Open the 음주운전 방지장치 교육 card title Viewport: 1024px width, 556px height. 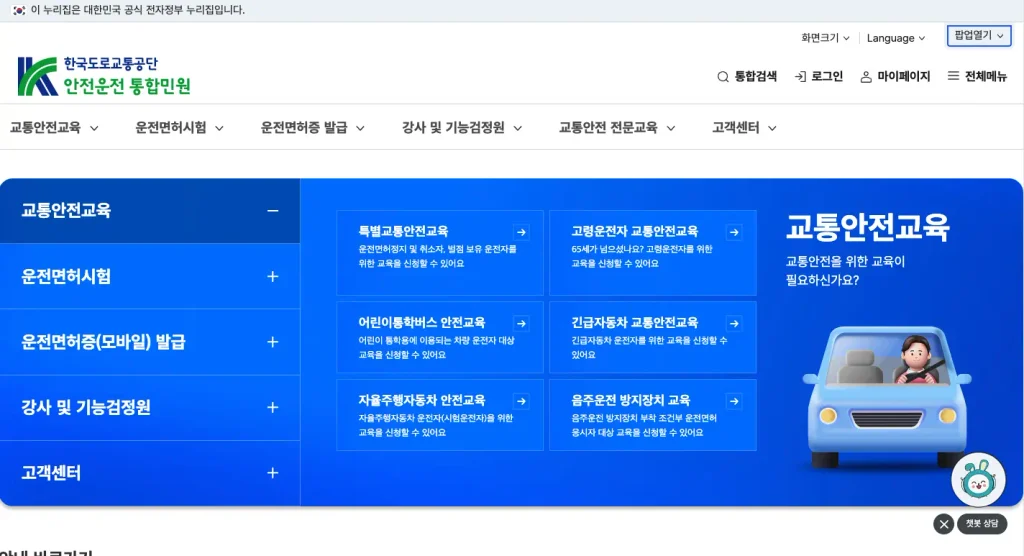tap(630, 401)
